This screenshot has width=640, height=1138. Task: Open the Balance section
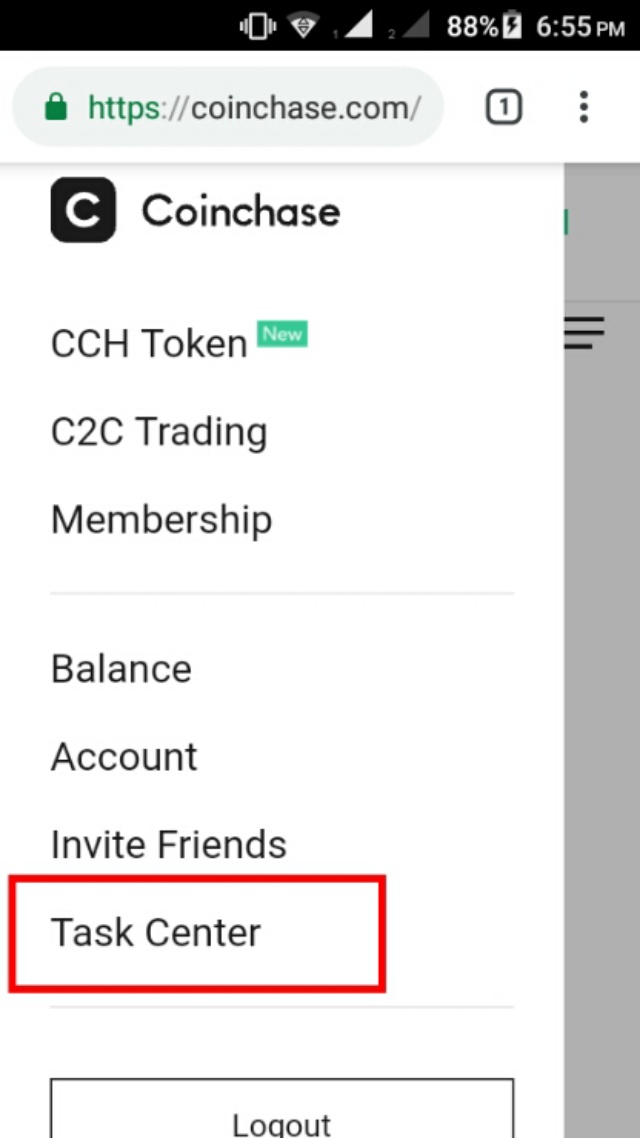coord(121,669)
